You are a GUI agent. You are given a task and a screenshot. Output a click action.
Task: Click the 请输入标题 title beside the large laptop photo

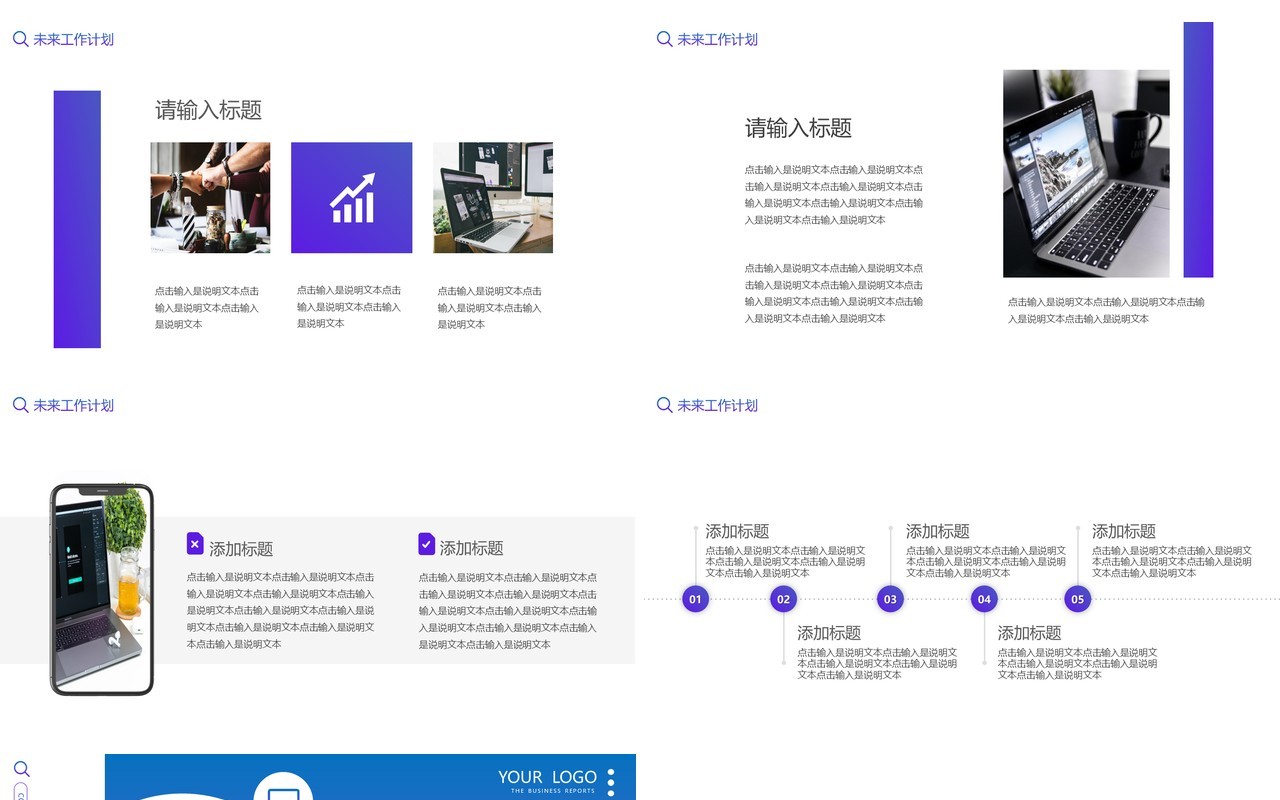[798, 128]
